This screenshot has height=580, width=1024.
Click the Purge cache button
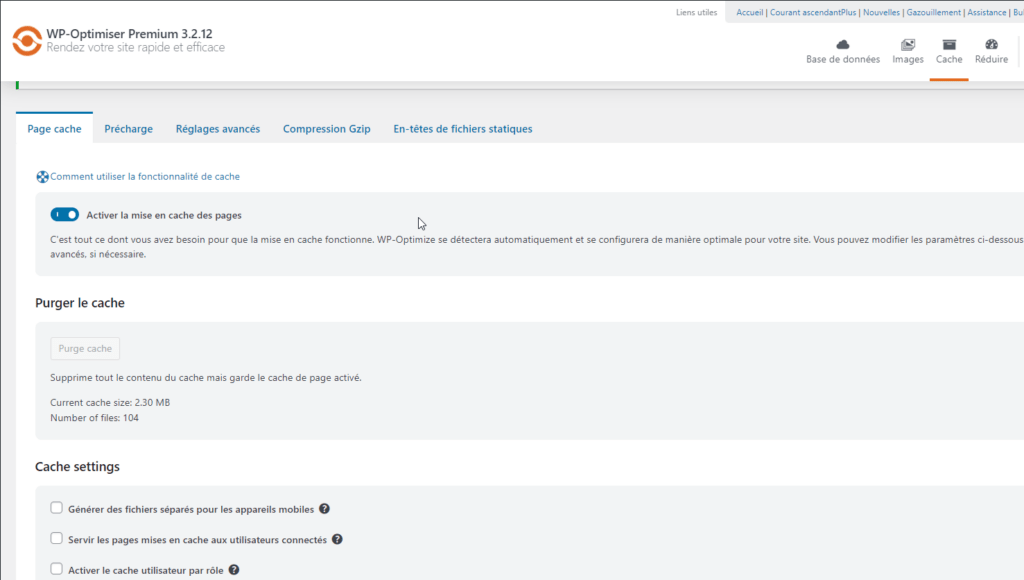[x=84, y=348]
